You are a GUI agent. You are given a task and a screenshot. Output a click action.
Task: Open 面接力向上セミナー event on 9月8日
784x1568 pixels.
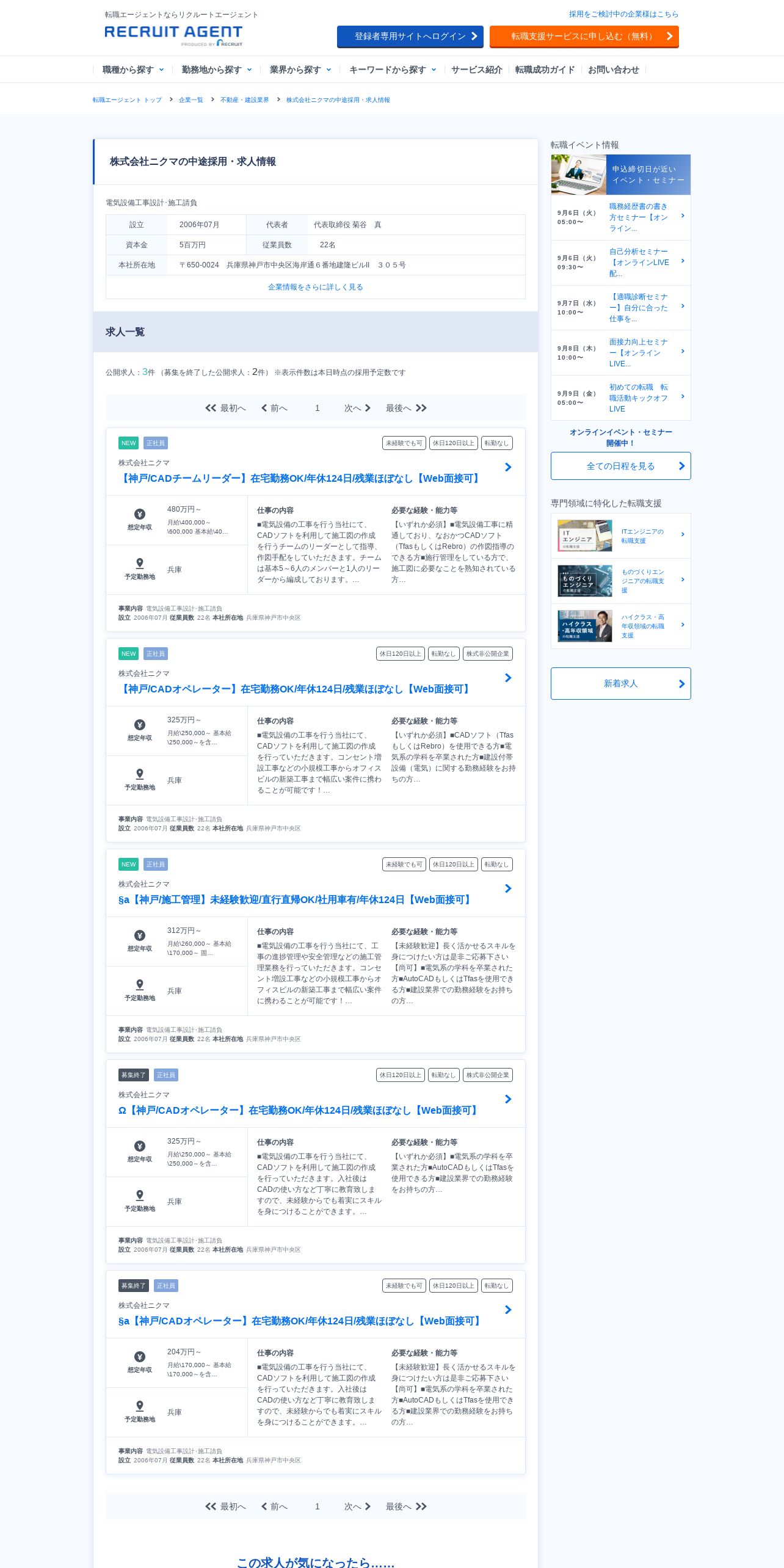pos(621,353)
